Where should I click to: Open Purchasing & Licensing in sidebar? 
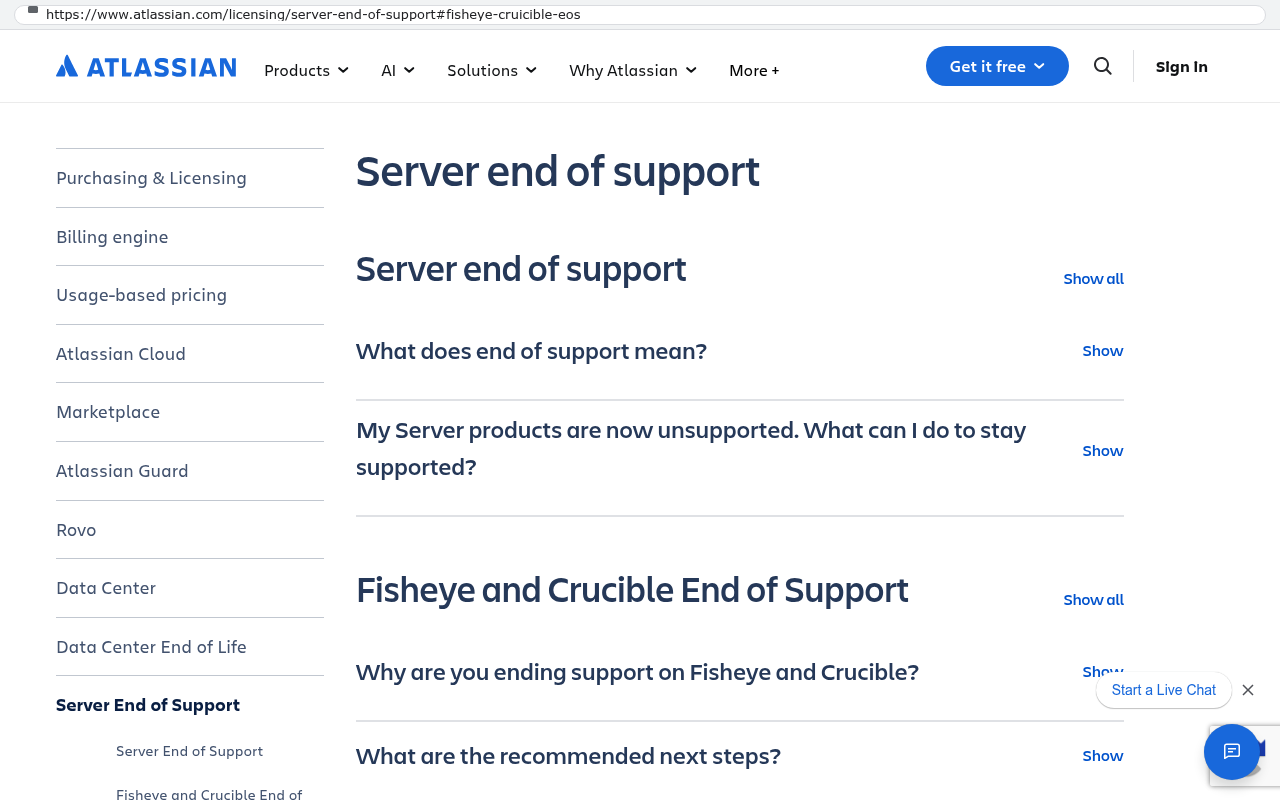point(151,178)
